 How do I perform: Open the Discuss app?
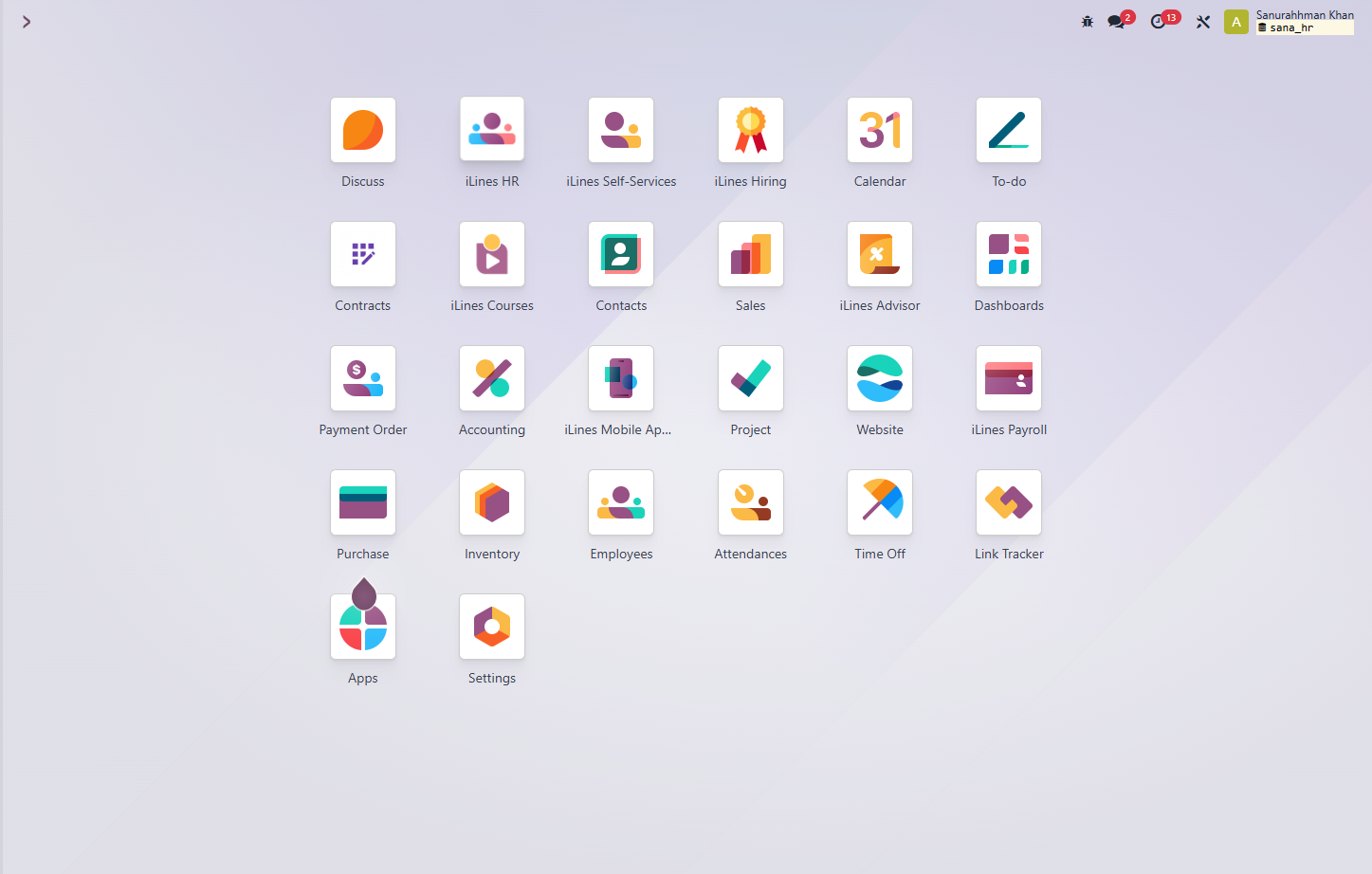363,130
